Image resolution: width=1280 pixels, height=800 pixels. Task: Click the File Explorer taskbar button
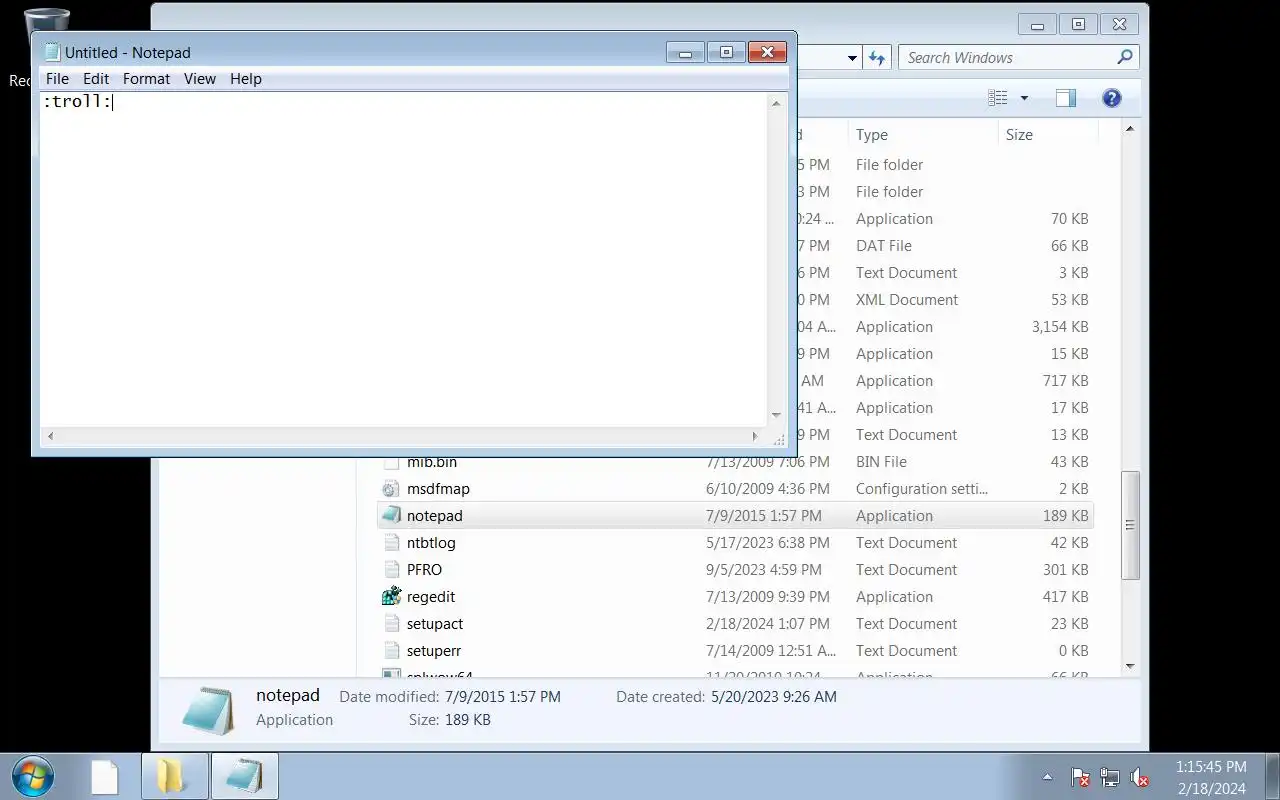[174, 777]
